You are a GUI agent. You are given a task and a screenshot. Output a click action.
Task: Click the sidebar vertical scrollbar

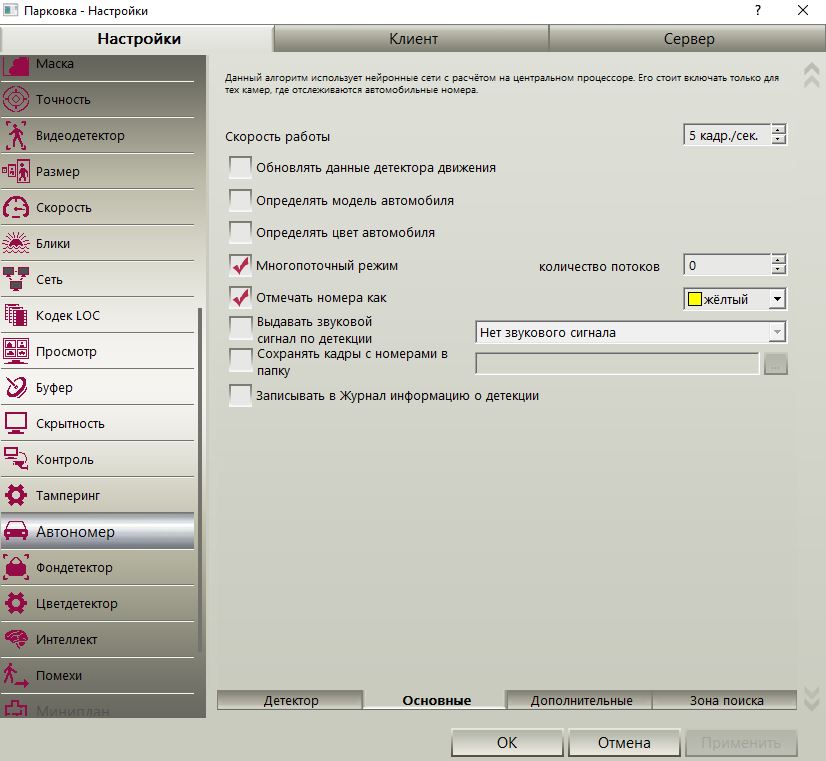(x=200, y=479)
